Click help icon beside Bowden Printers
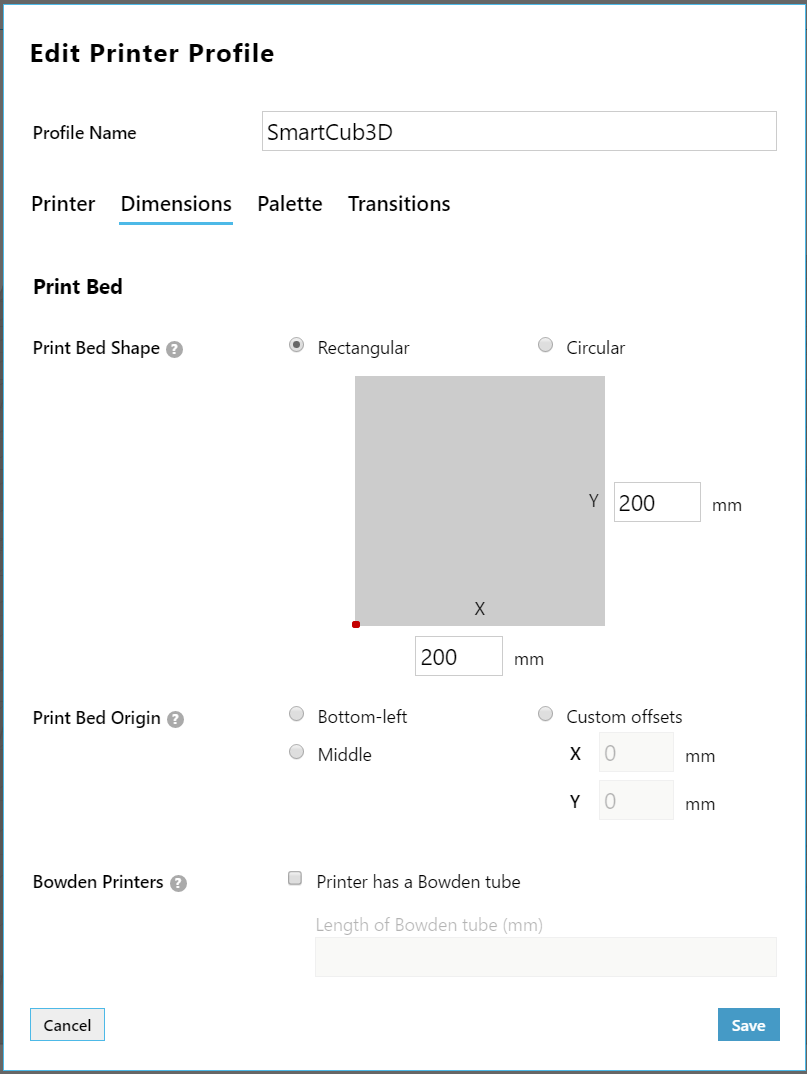Image resolution: width=807 pixels, height=1074 pixels. 178,883
